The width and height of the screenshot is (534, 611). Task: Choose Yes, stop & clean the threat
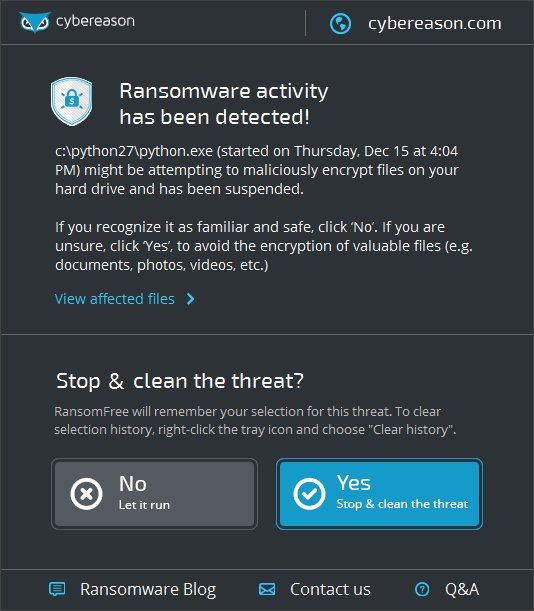pyautogui.click(x=379, y=494)
